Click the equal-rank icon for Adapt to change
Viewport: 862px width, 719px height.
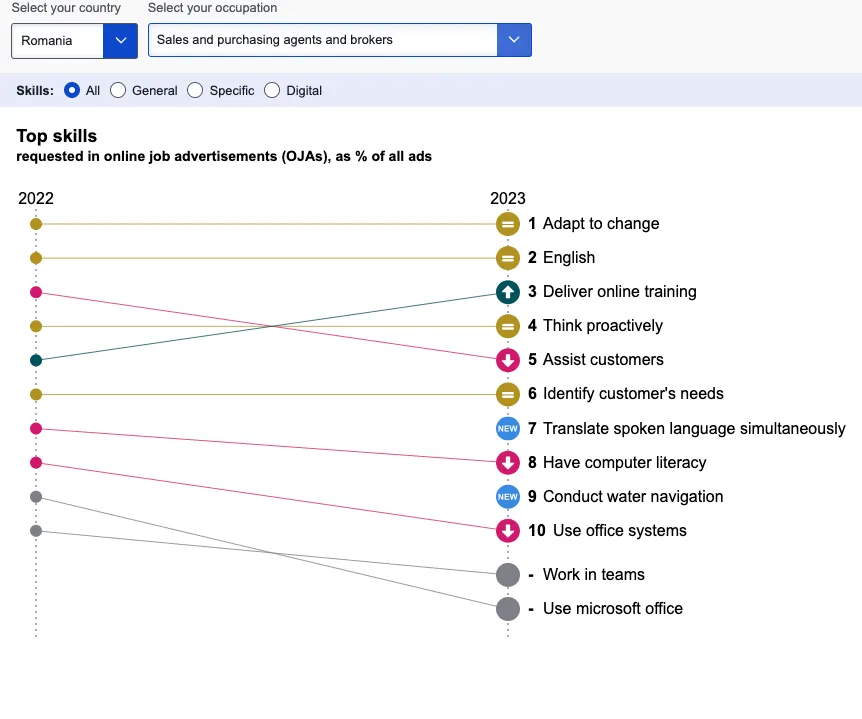coord(508,224)
